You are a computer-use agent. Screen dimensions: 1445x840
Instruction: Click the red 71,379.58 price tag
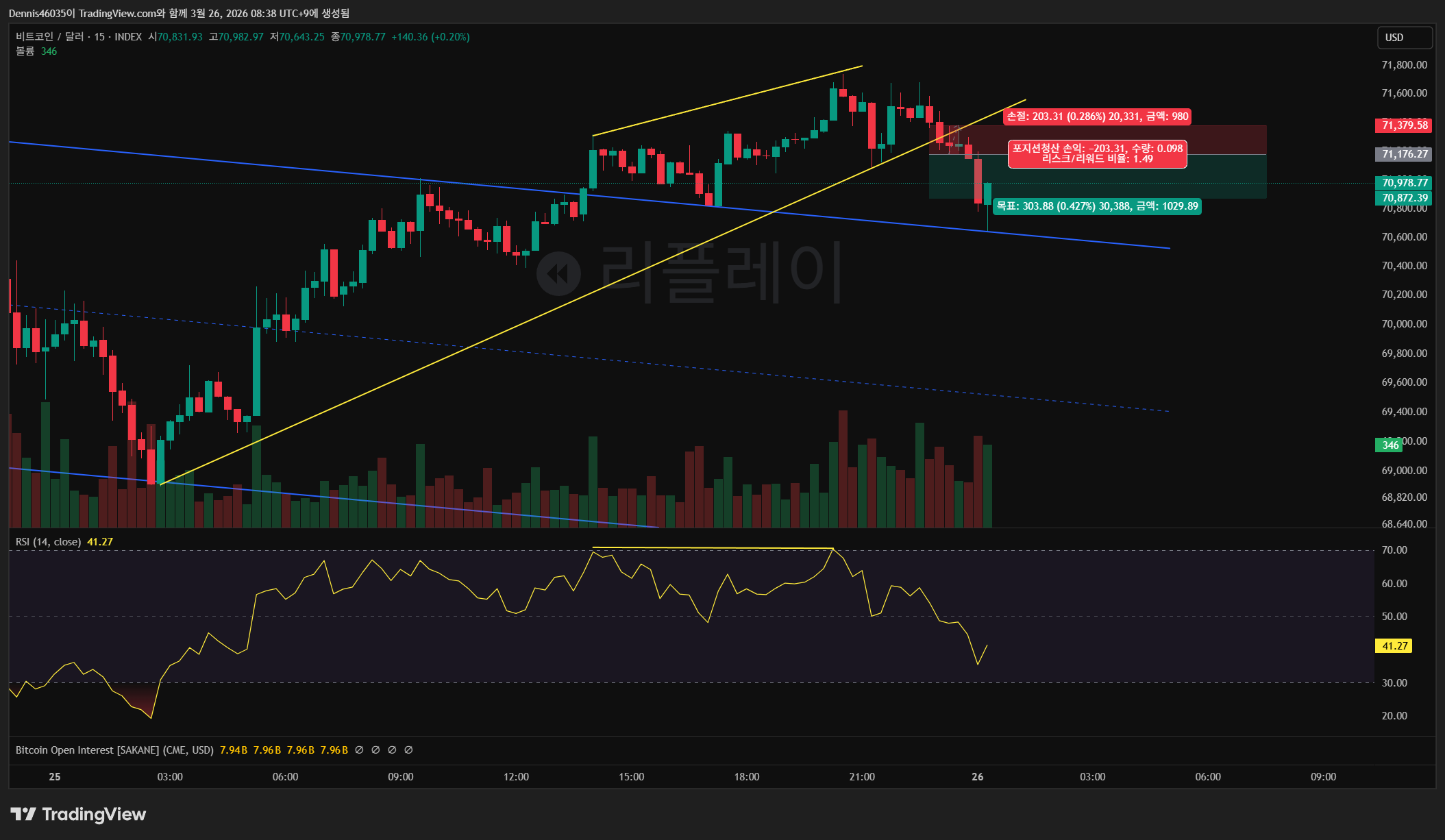tap(1404, 125)
